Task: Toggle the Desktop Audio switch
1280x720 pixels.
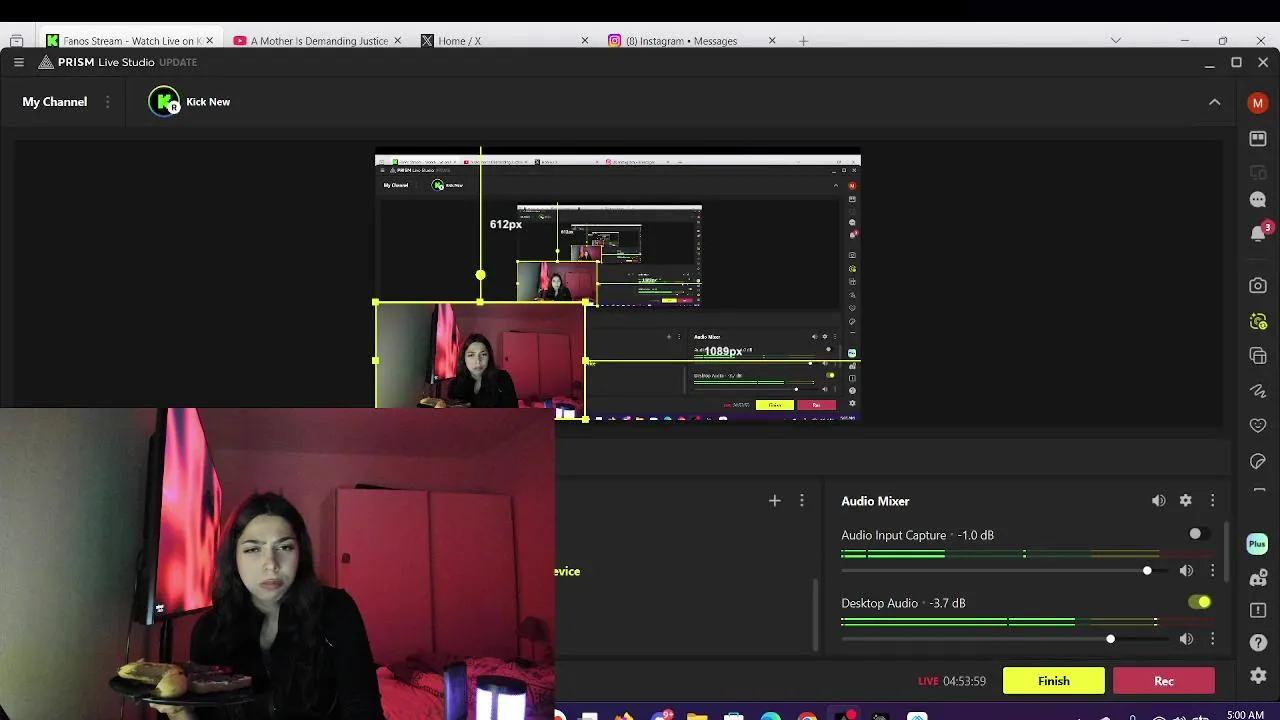Action: pyautogui.click(x=1199, y=602)
